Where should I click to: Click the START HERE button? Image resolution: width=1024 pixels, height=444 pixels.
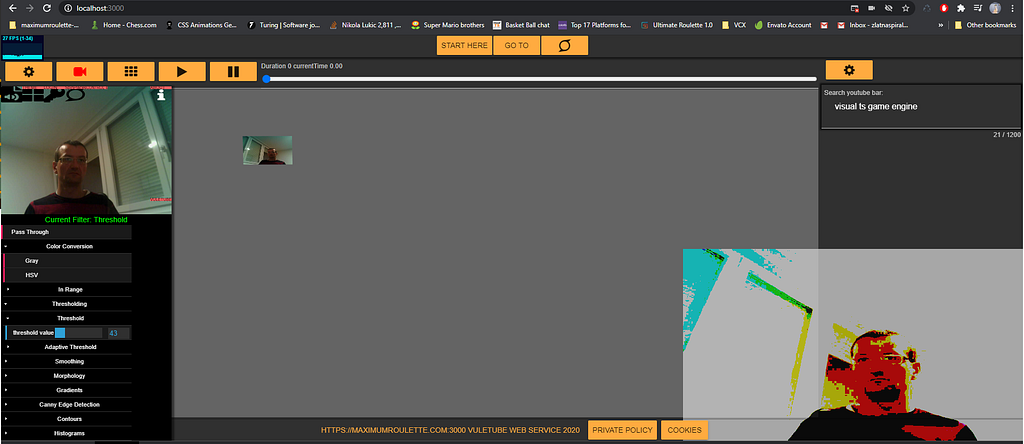click(464, 46)
